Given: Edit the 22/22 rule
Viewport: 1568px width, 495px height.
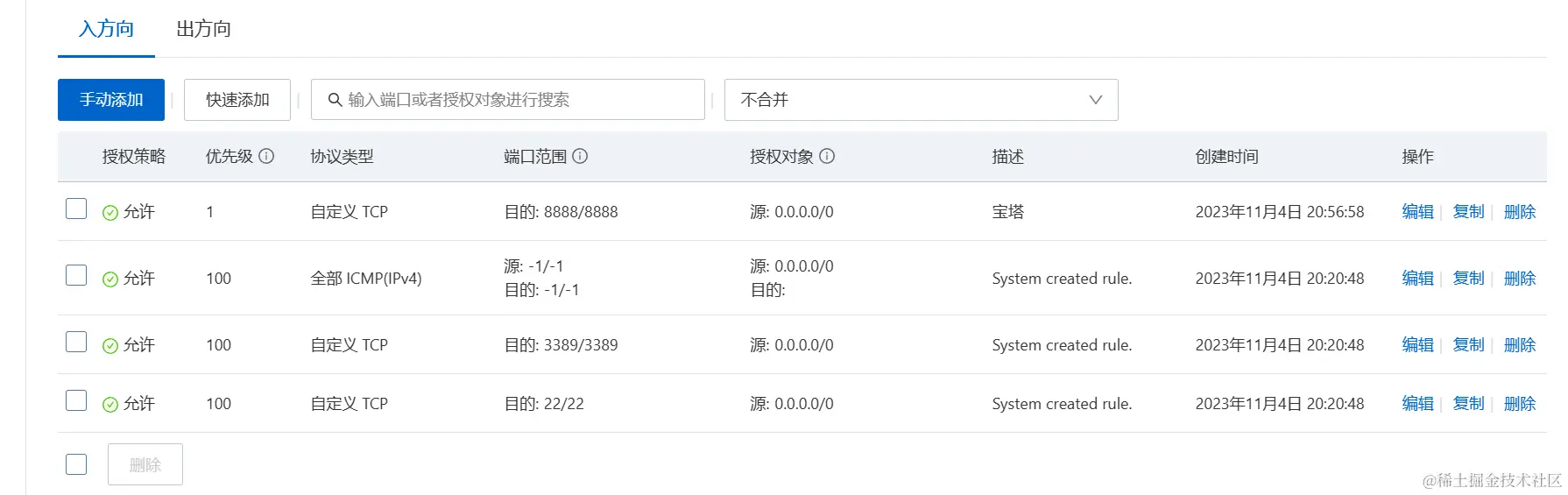Looking at the screenshot, I should pos(1417,404).
